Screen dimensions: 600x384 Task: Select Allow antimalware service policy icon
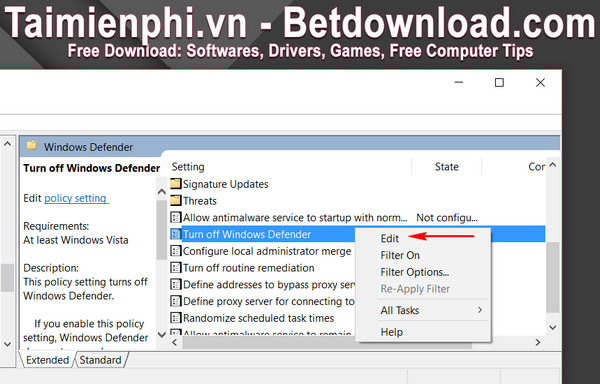tap(176, 218)
